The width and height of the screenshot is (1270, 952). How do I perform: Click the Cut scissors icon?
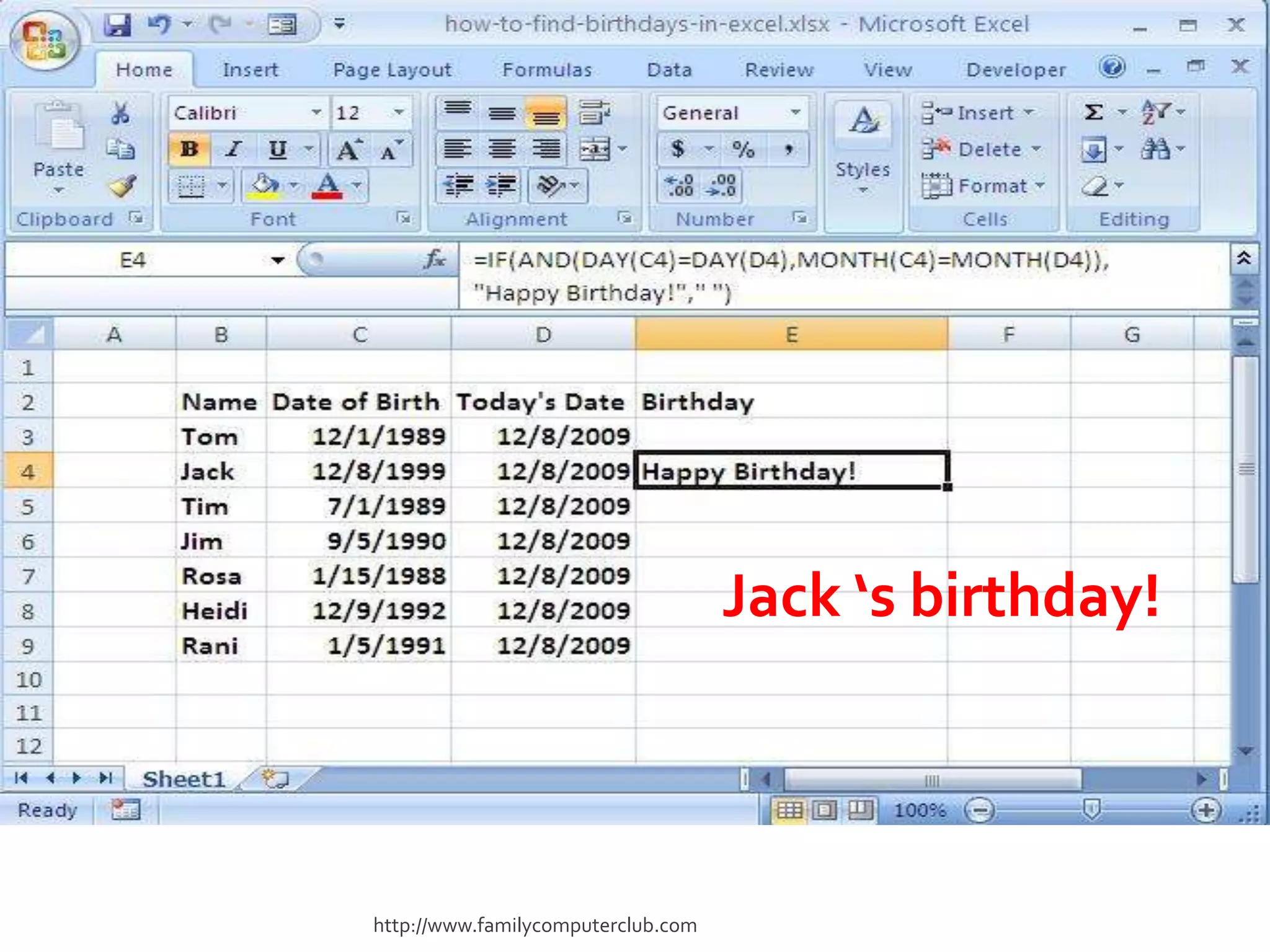pos(120,113)
